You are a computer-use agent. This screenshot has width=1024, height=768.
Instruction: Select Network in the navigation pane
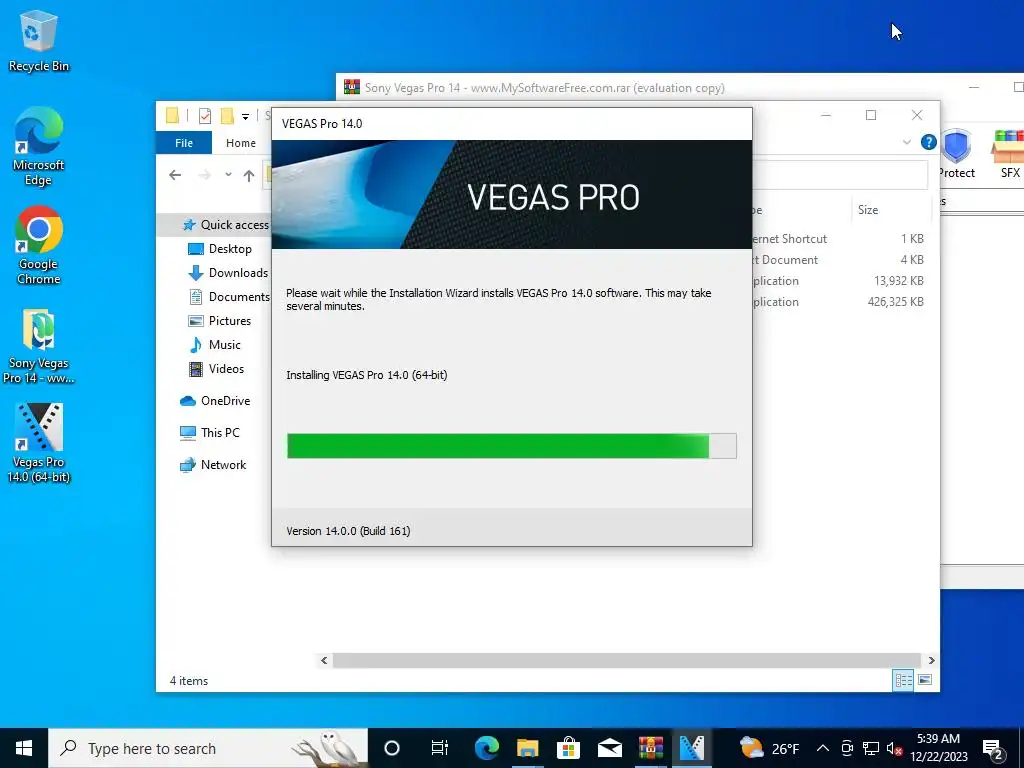[x=213, y=465]
